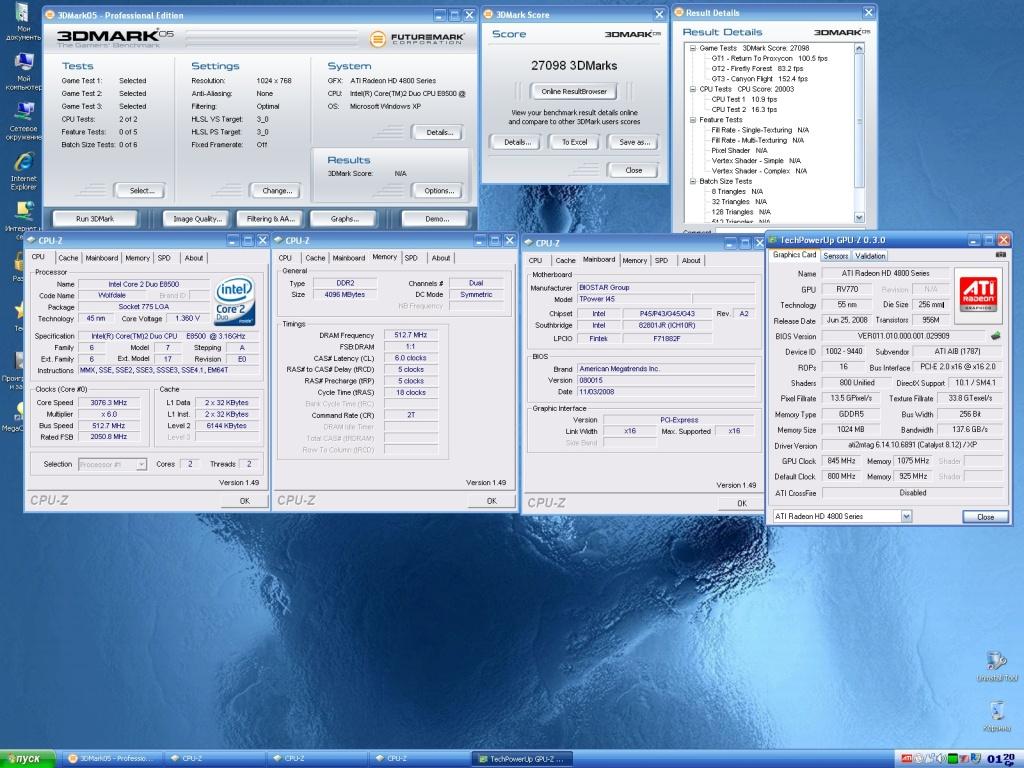The height and width of the screenshot is (768, 1024).
Task: Click Change button under Settings
Action: (276, 191)
